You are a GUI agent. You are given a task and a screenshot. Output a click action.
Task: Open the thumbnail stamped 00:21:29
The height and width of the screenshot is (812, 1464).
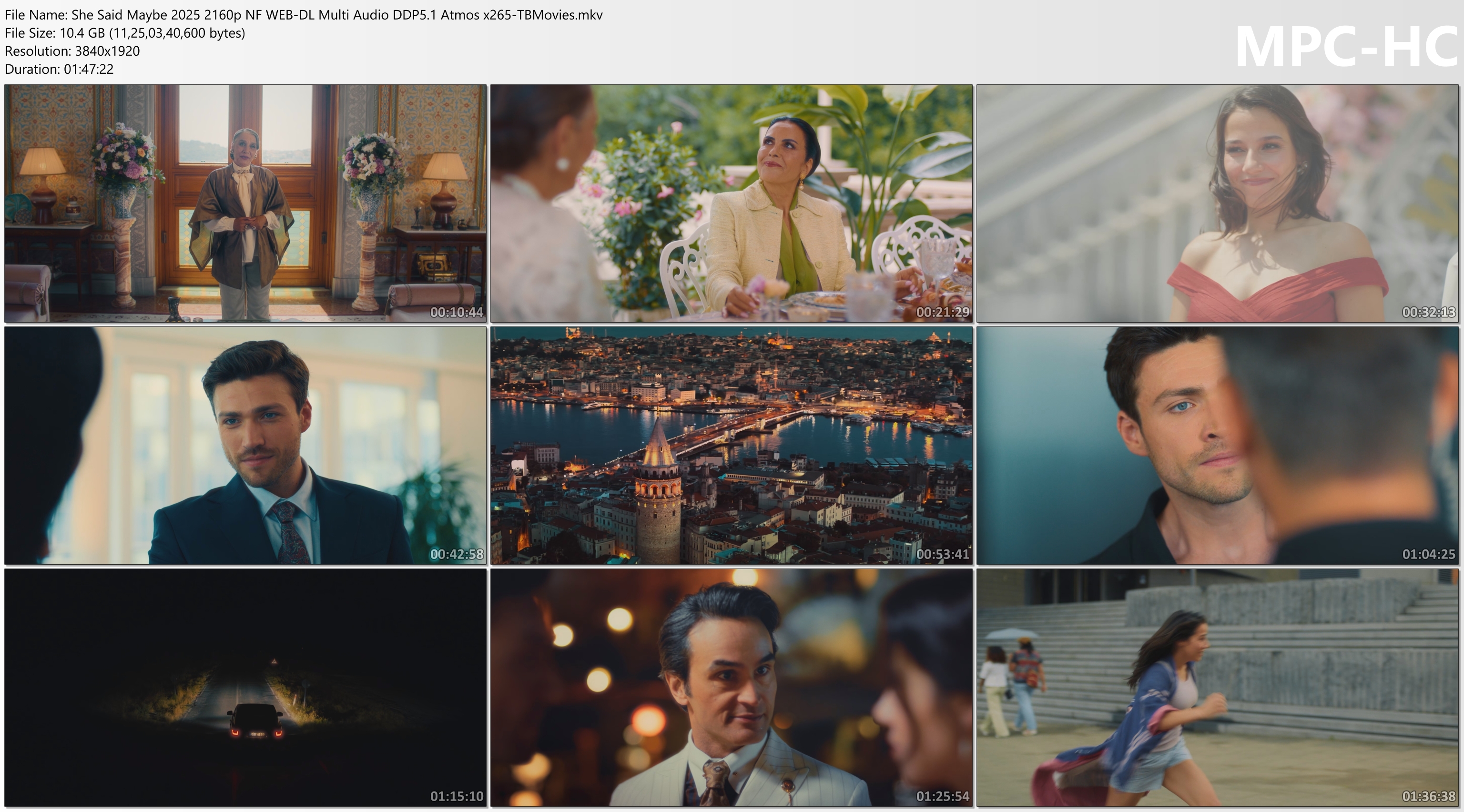(x=732, y=203)
